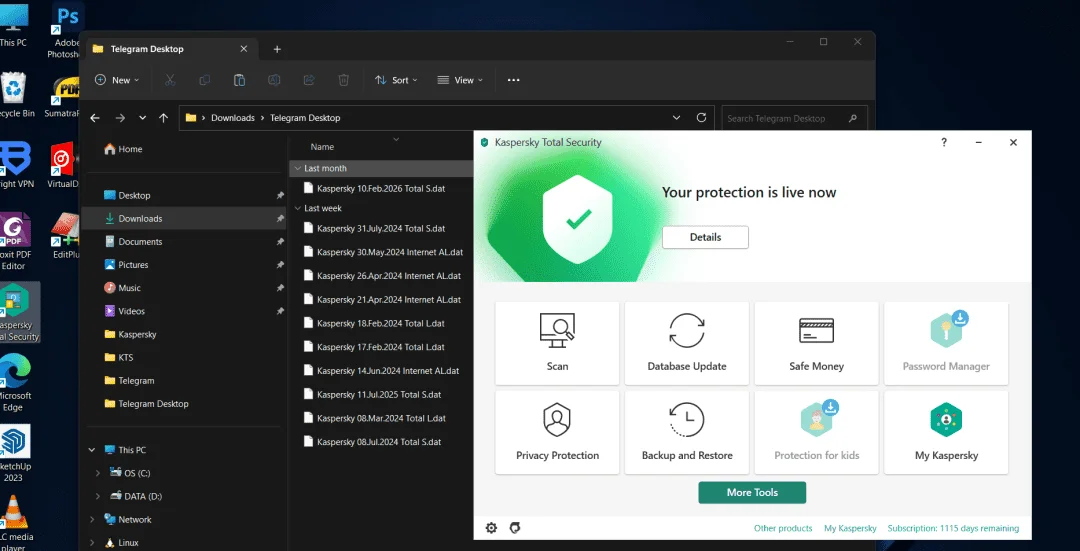Click the Cut icon in Explorer toolbar
1080x551 pixels.
[170, 80]
